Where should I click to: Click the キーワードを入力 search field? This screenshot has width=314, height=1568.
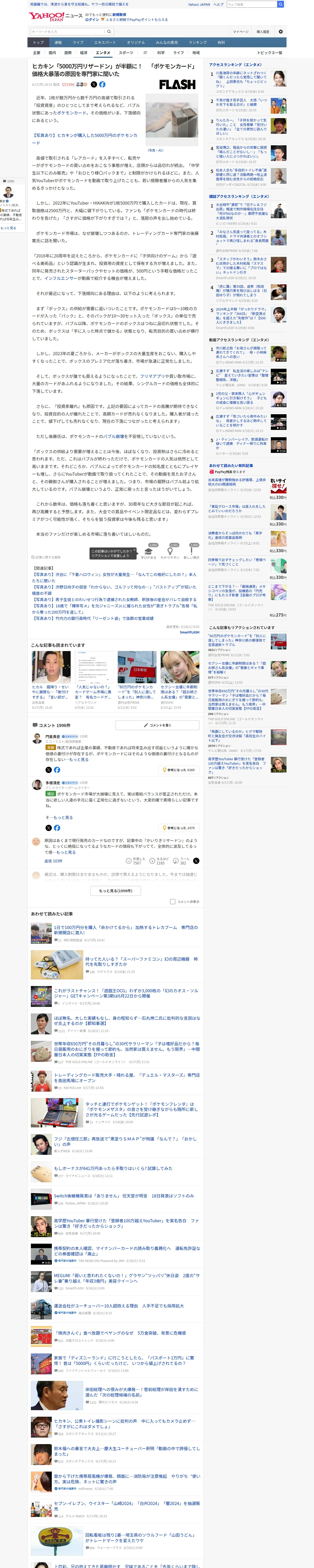coord(68,32)
